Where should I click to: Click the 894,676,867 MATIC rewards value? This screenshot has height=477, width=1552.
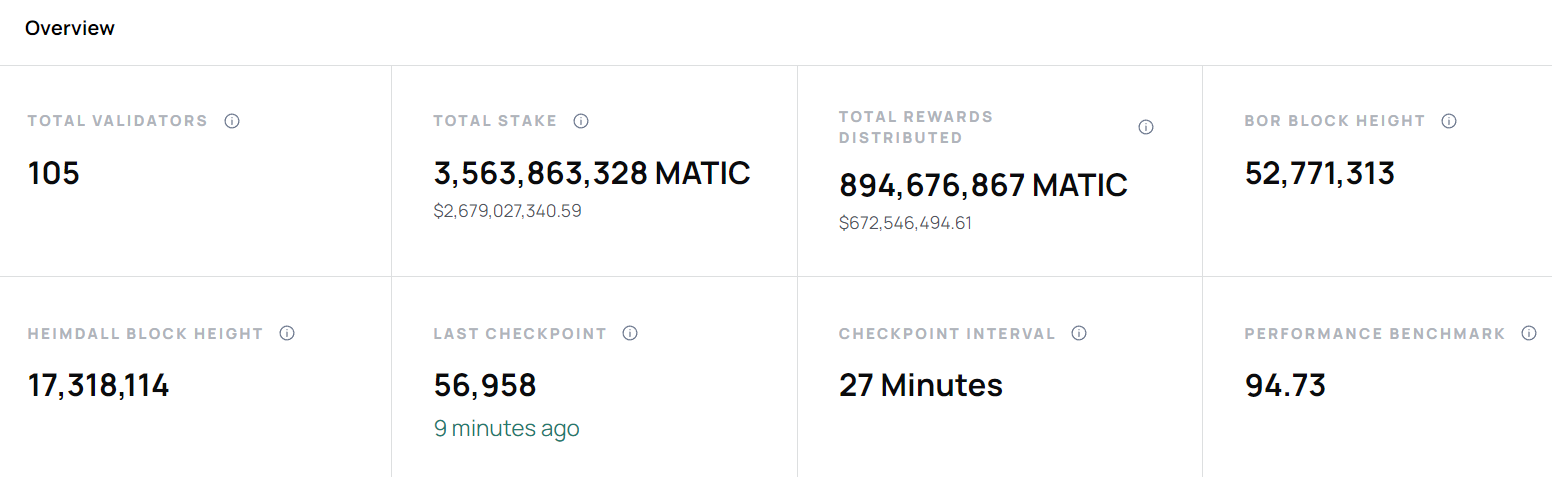983,185
